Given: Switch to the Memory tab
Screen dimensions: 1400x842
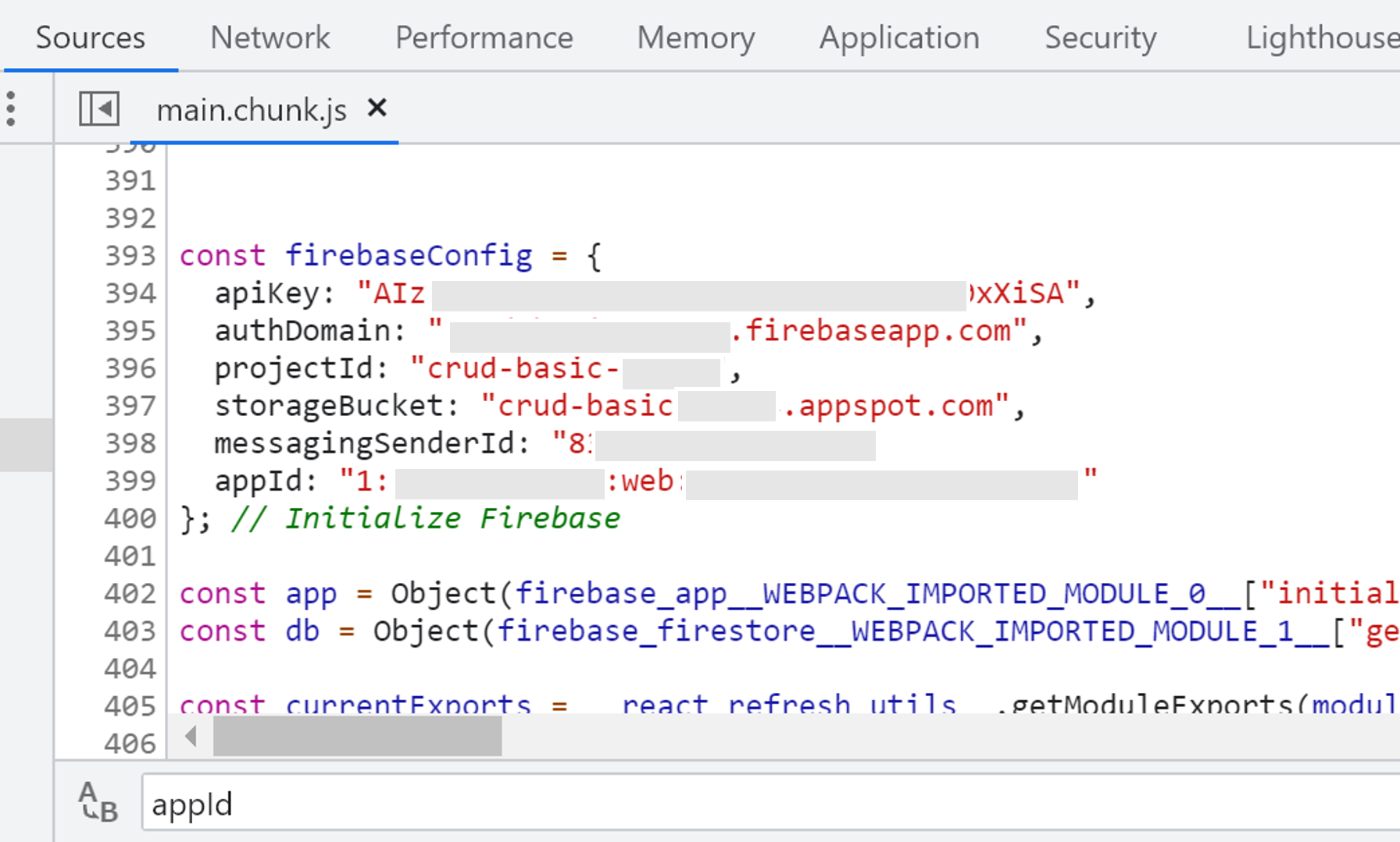Looking at the screenshot, I should click(696, 38).
